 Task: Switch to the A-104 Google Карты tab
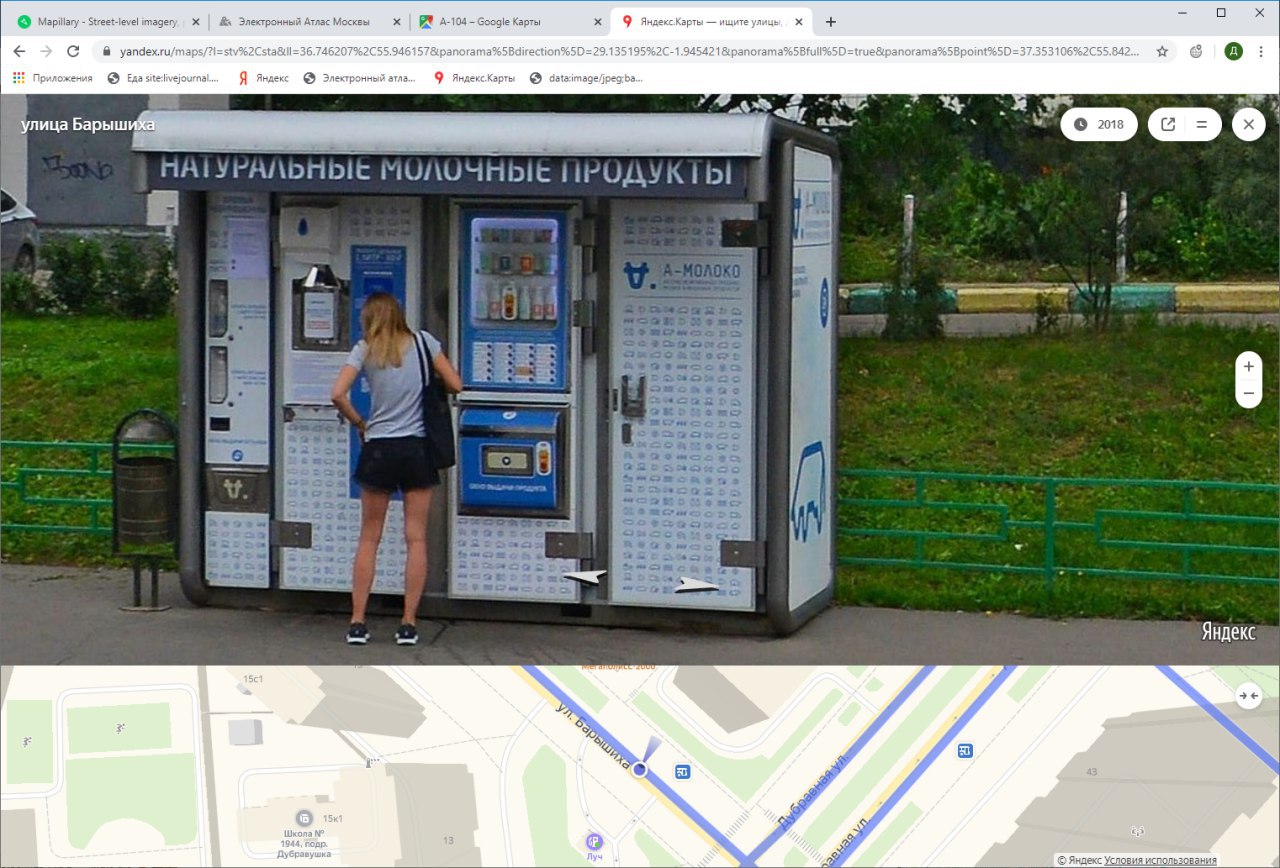click(x=508, y=21)
